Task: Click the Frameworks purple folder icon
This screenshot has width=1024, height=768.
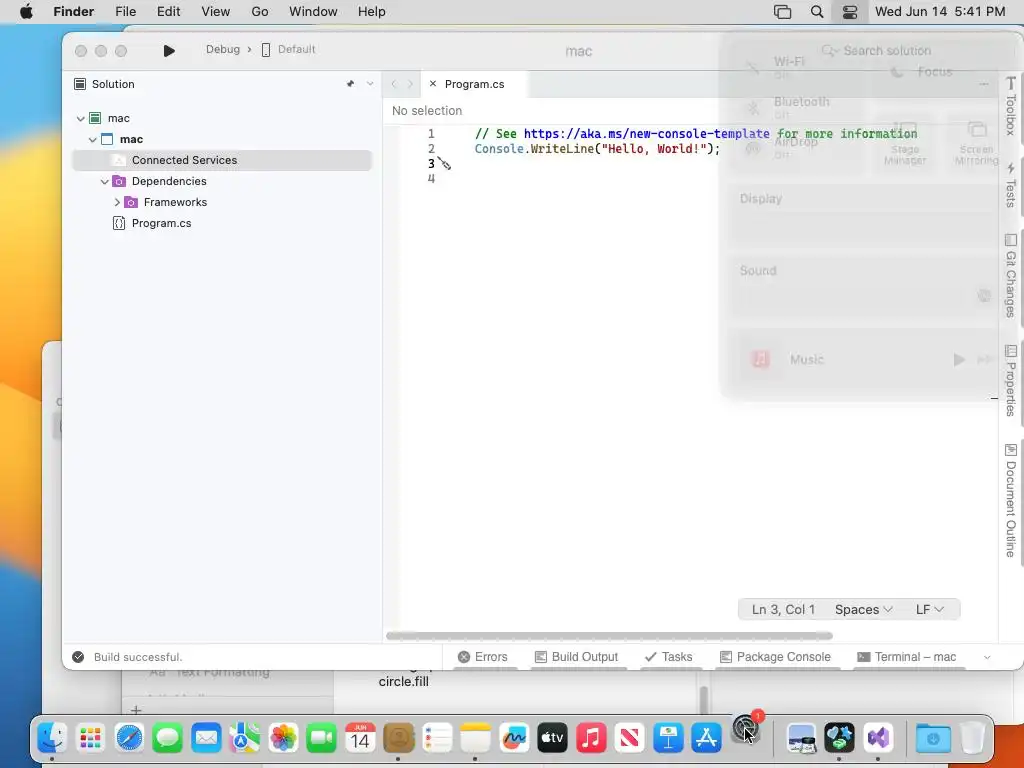Action: (131, 202)
